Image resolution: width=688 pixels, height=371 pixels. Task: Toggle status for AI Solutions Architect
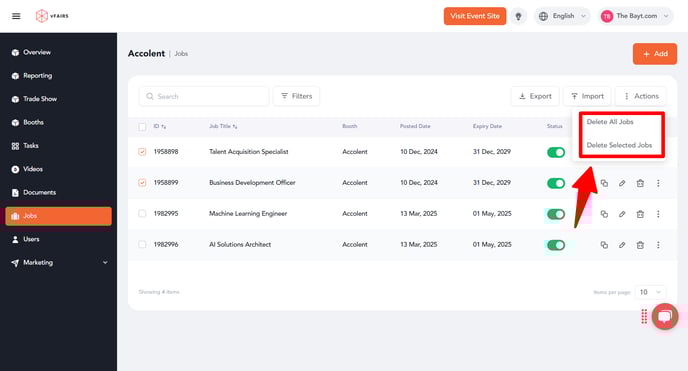[x=556, y=245]
